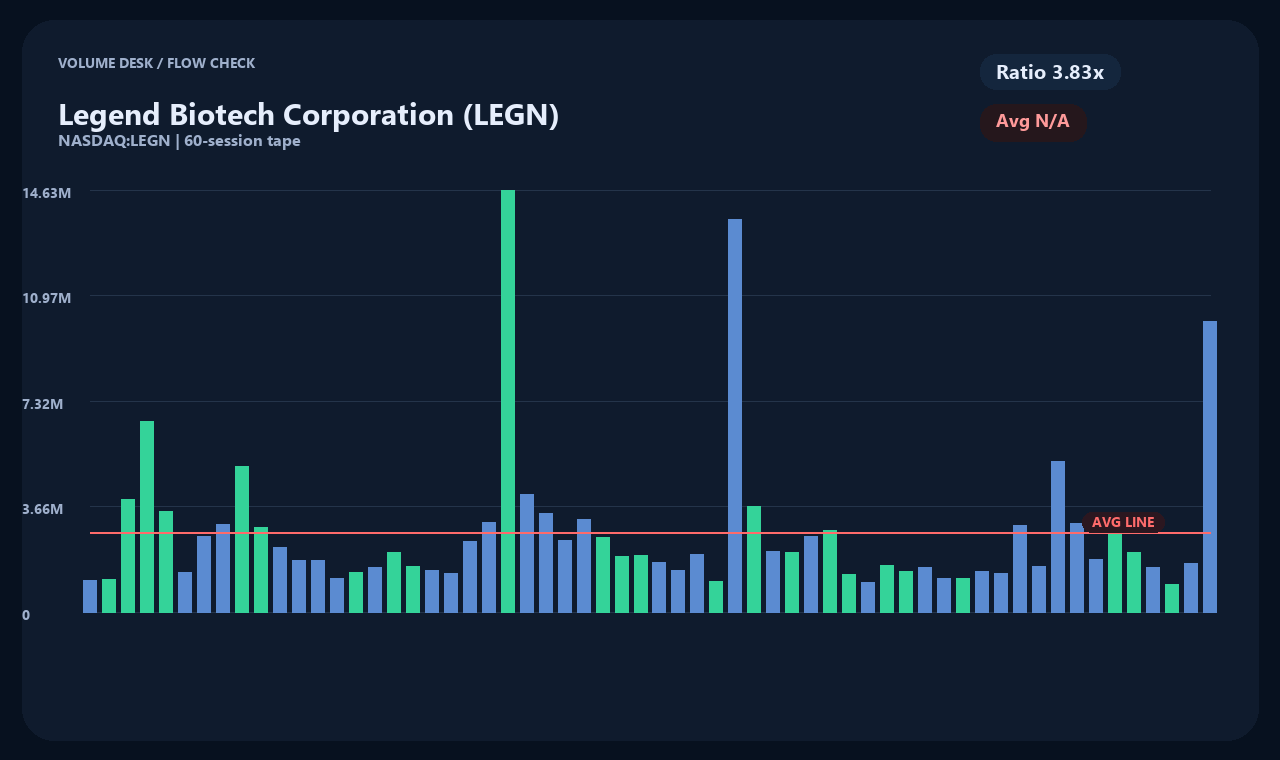Click the 7.32M axis label
Image resolution: width=1280 pixels, height=760 pixels.
[43, 404]
